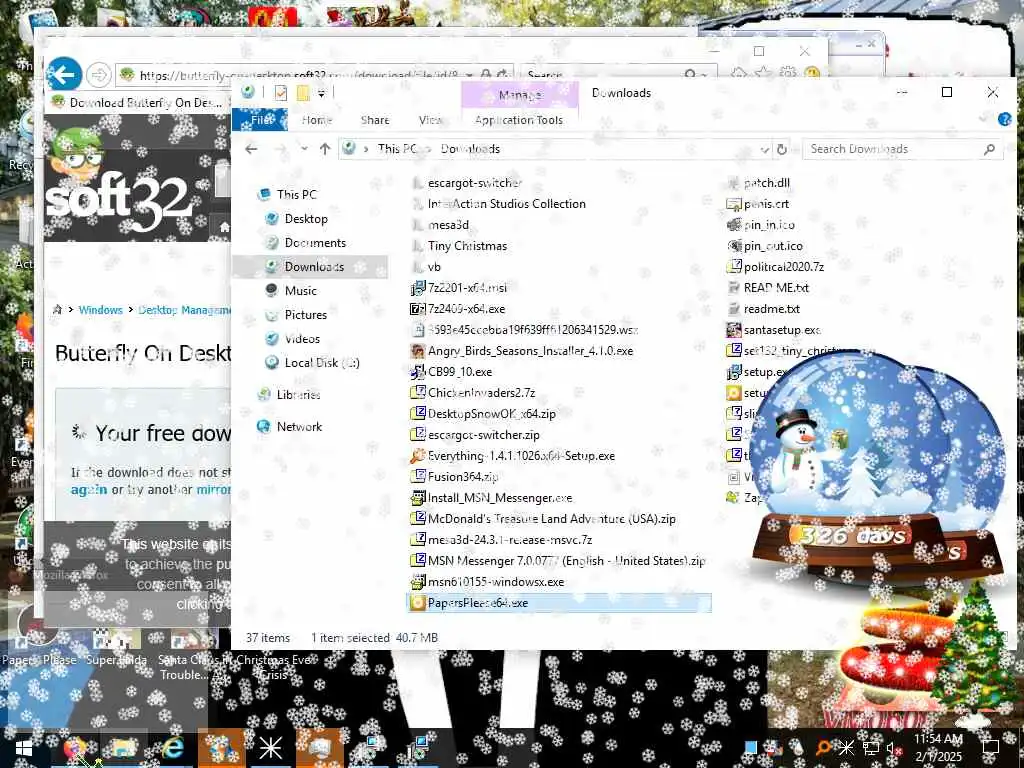The height and width of the screenshot is (768, 1024).
Task: Open the File tab in Explorer
Action: click(x=260, y=120)
